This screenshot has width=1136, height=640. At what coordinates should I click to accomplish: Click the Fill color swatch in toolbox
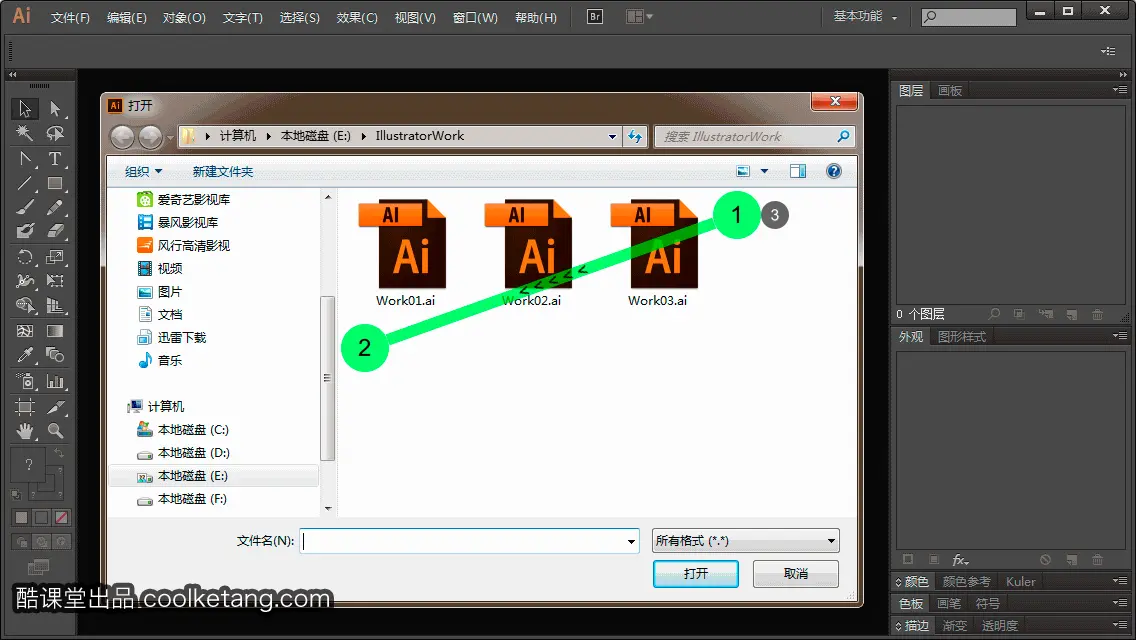(x=28, y=465)
